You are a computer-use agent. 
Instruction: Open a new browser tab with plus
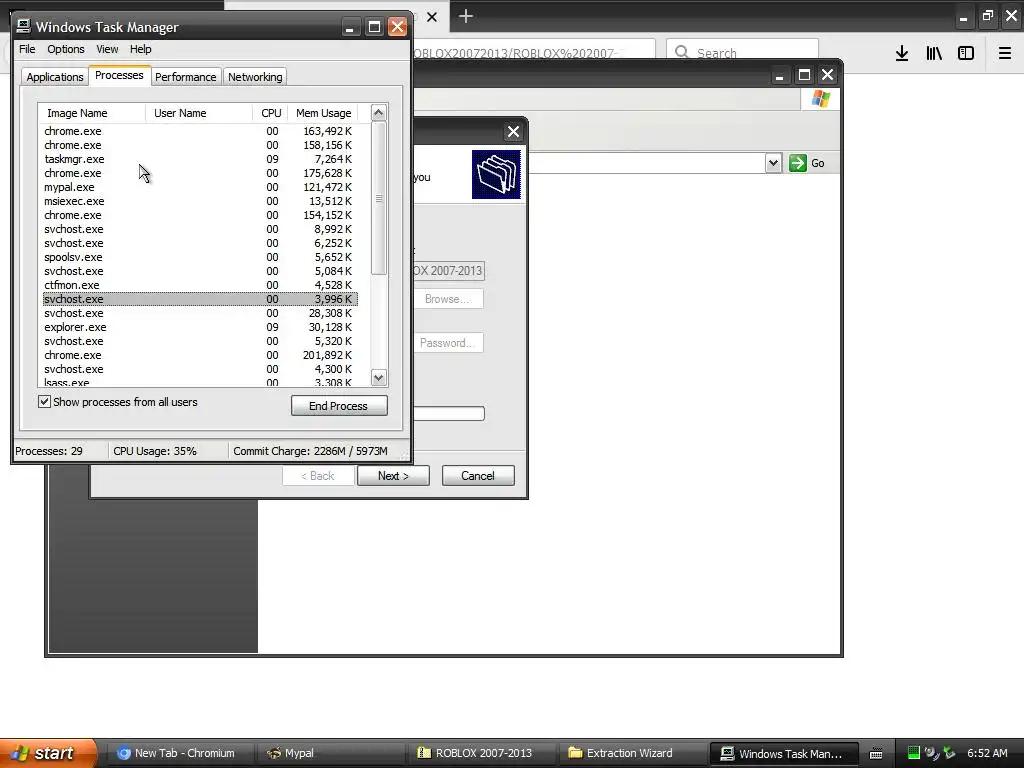(x=466, y=16)
